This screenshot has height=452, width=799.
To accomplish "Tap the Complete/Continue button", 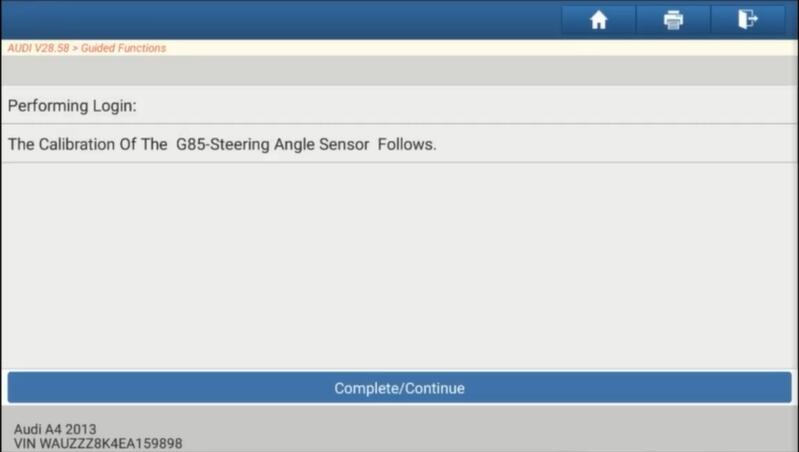I will [x=400, y=388].
